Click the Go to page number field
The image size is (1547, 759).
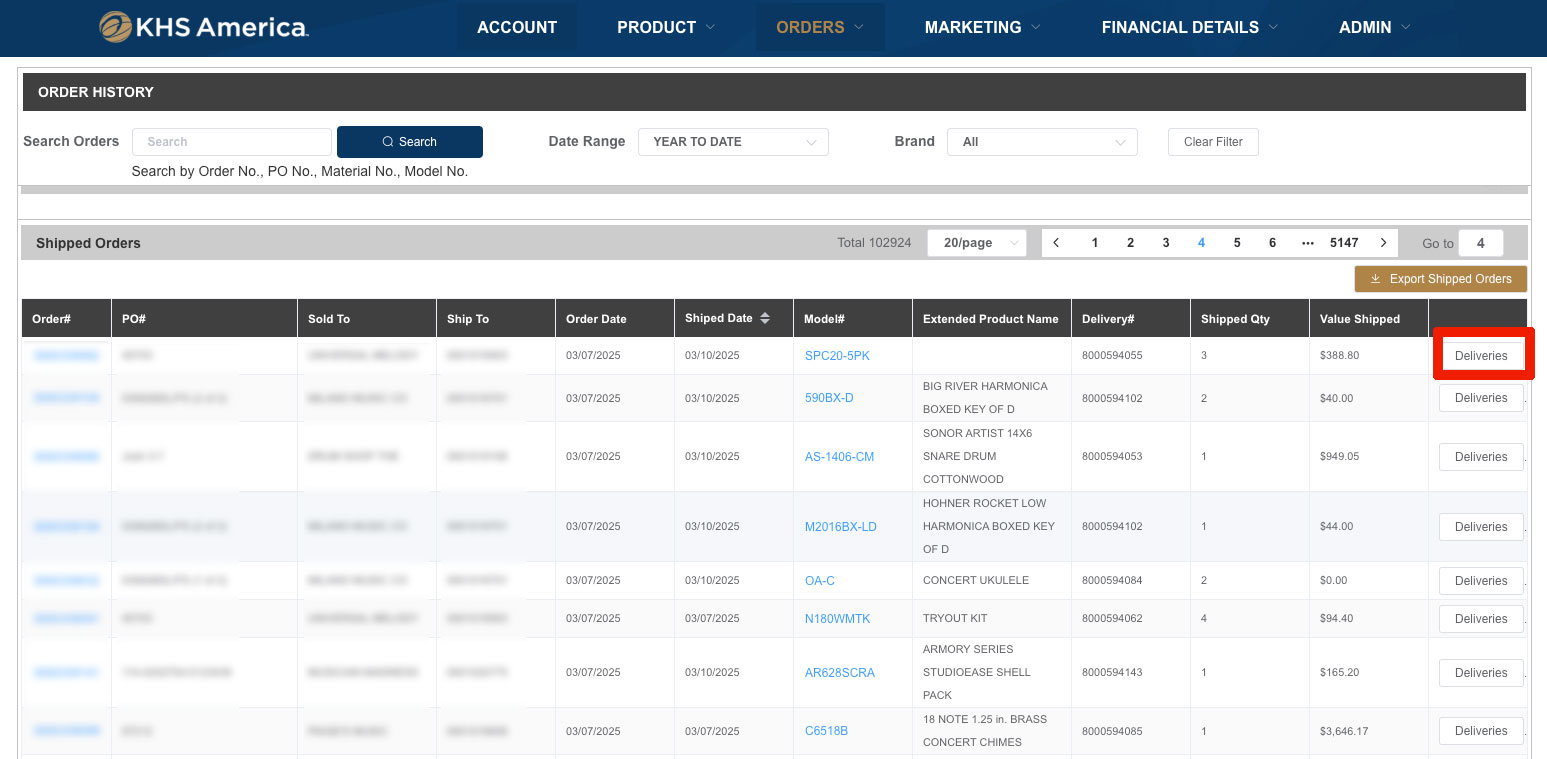click(1480, 243)
